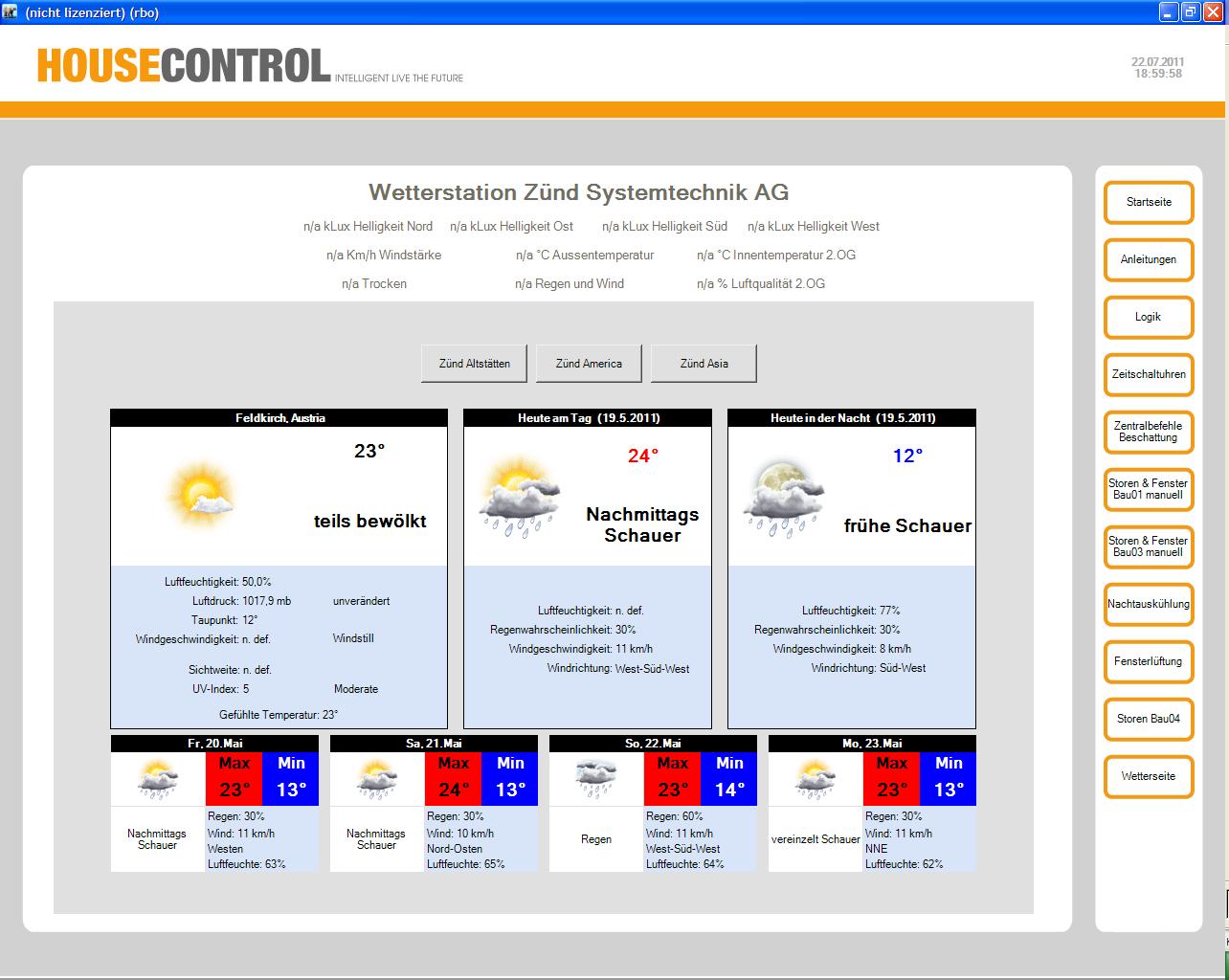Switch to Zünd Asia weather
Screen dimensions: 1229x980
point(704,364)
